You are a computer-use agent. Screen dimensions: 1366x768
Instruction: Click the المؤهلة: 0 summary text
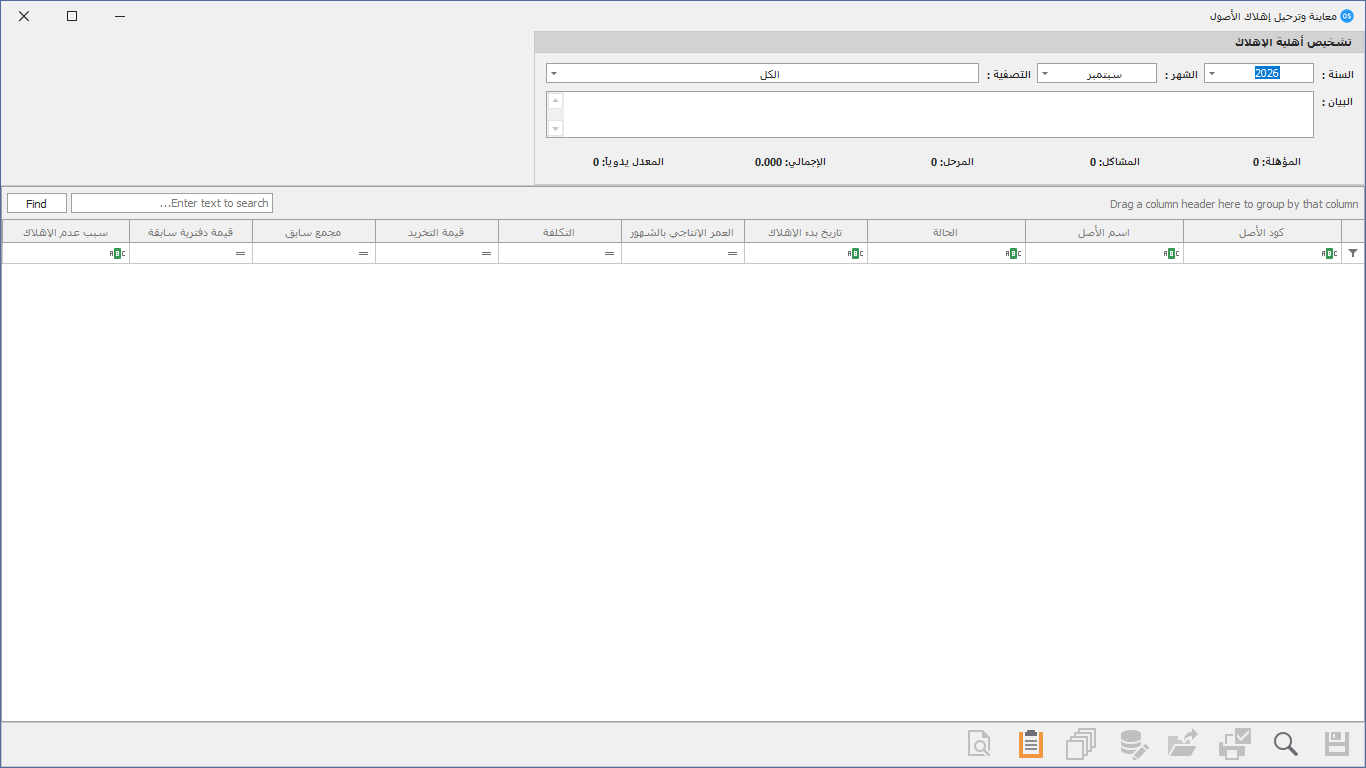pyautogui.click(x=1277, y=161)
